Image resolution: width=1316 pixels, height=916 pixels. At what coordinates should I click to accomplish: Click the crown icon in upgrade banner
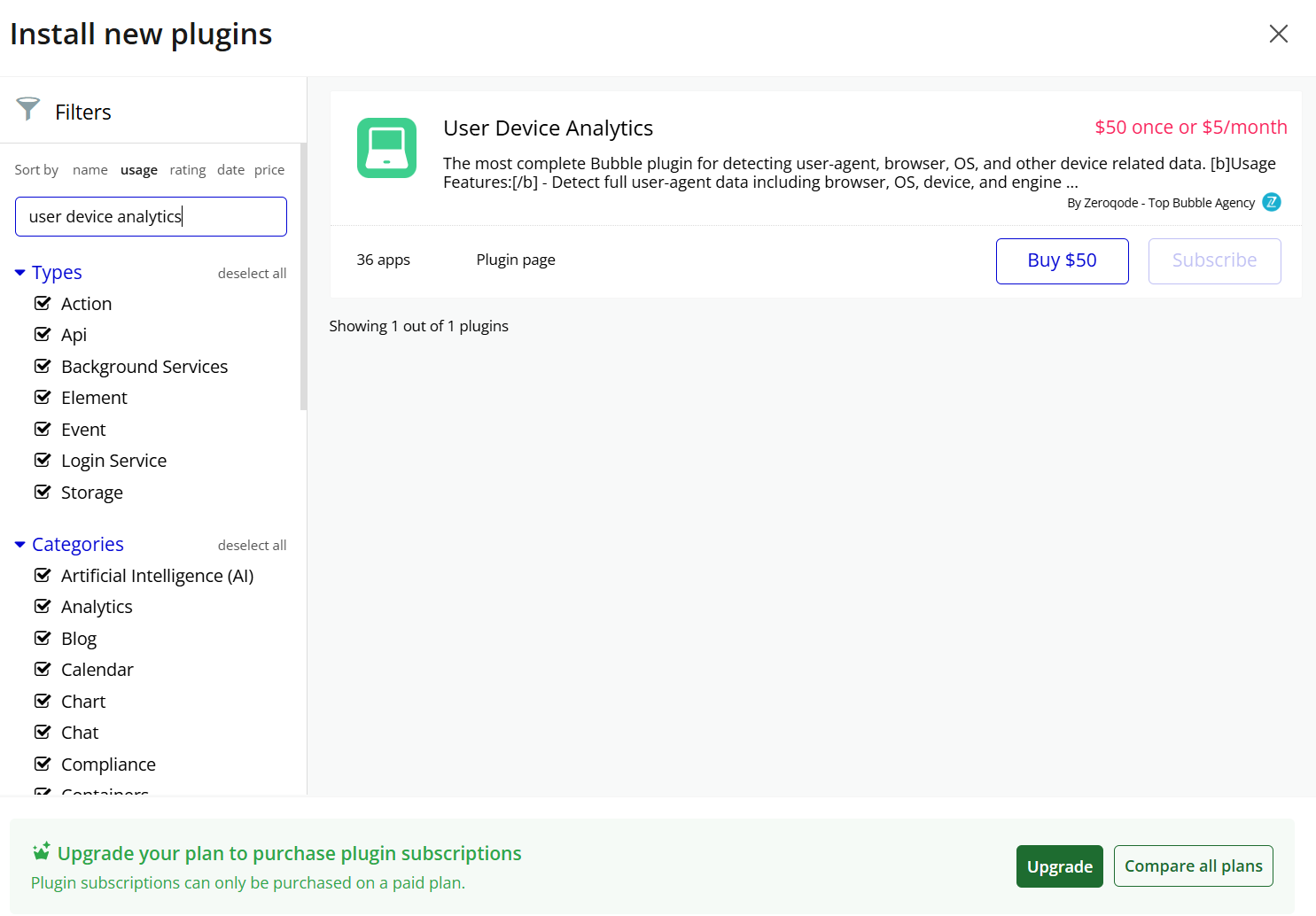pyautogui.click(x=42, y=852)
